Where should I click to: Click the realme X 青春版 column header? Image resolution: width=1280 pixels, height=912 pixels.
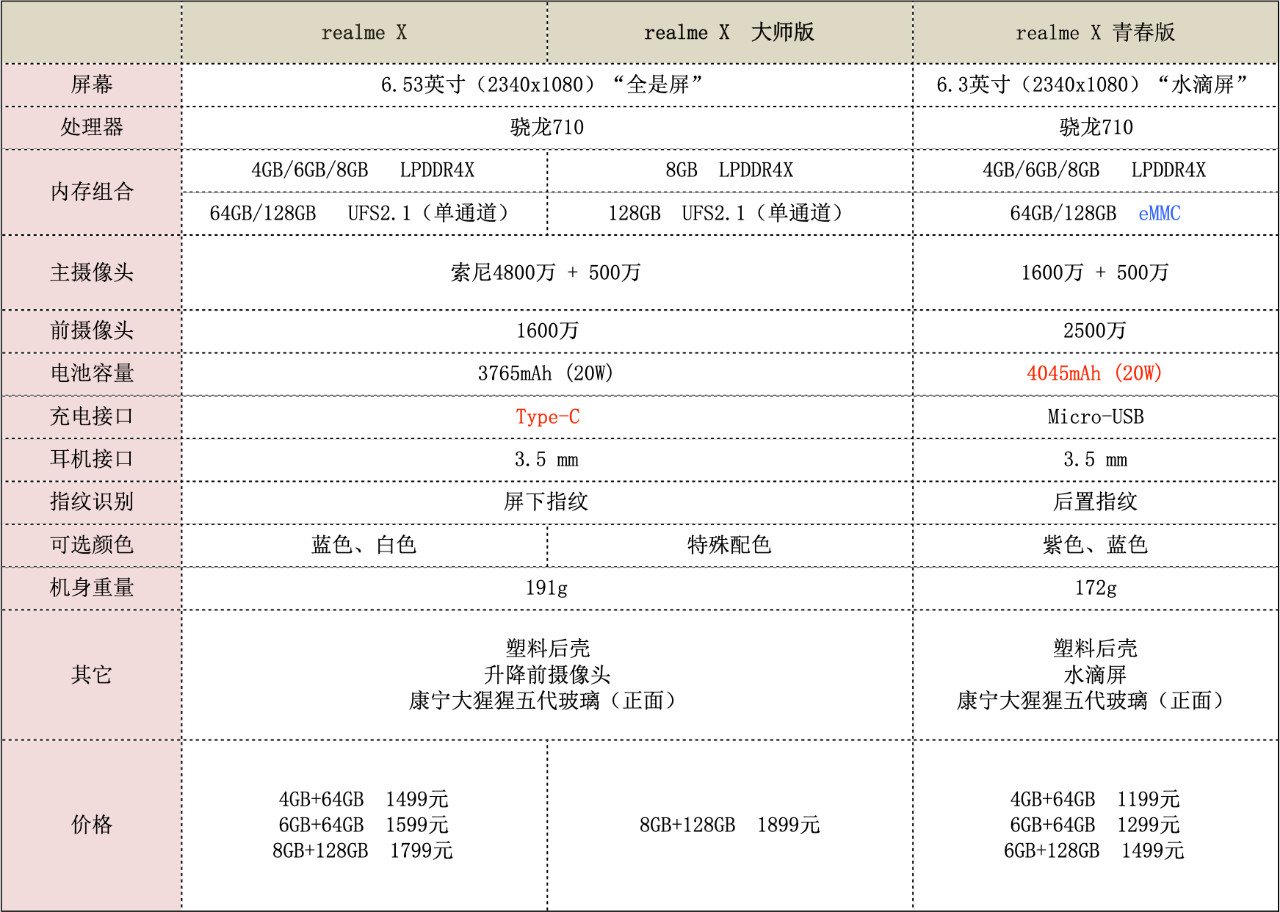coord(1094,32)
